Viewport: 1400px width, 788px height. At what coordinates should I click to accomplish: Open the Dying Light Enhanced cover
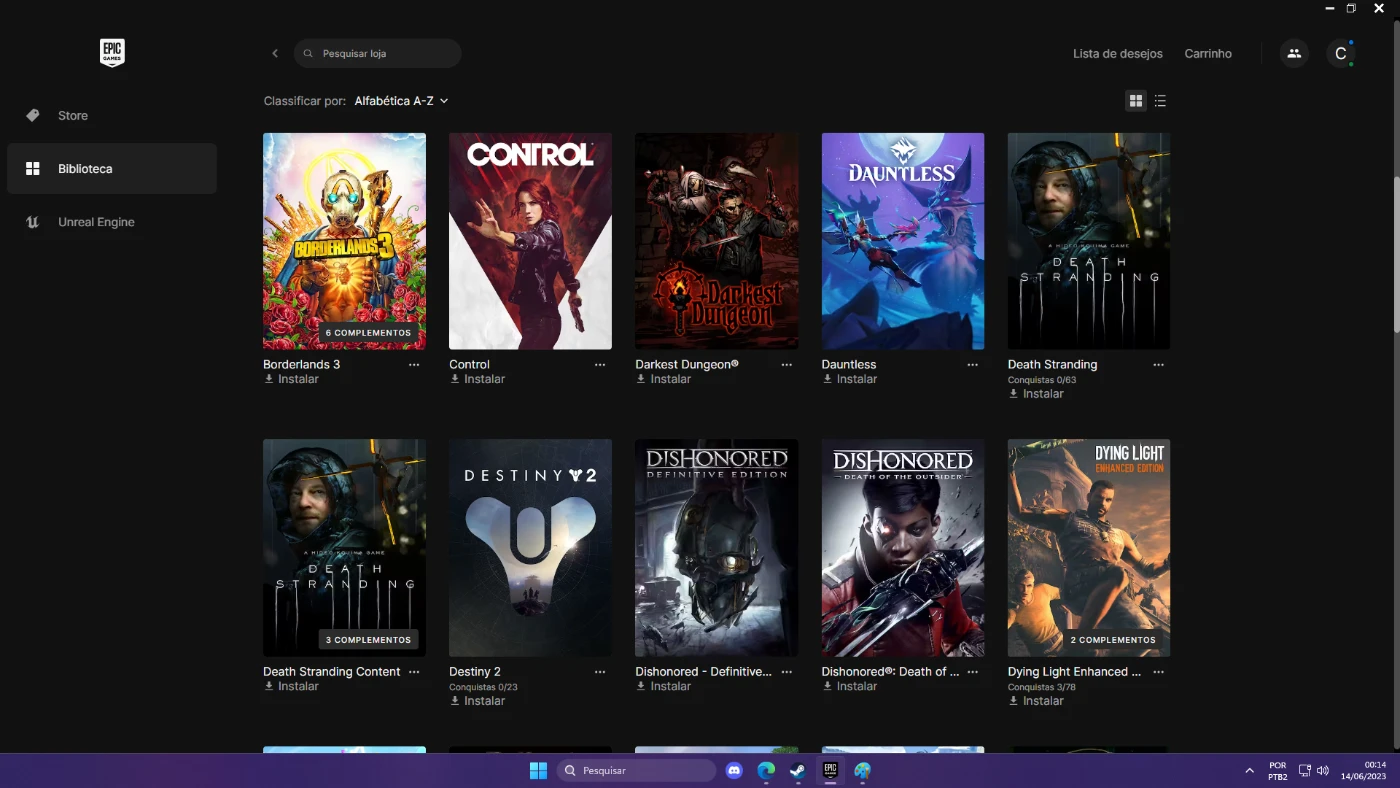pos(1089,548)
